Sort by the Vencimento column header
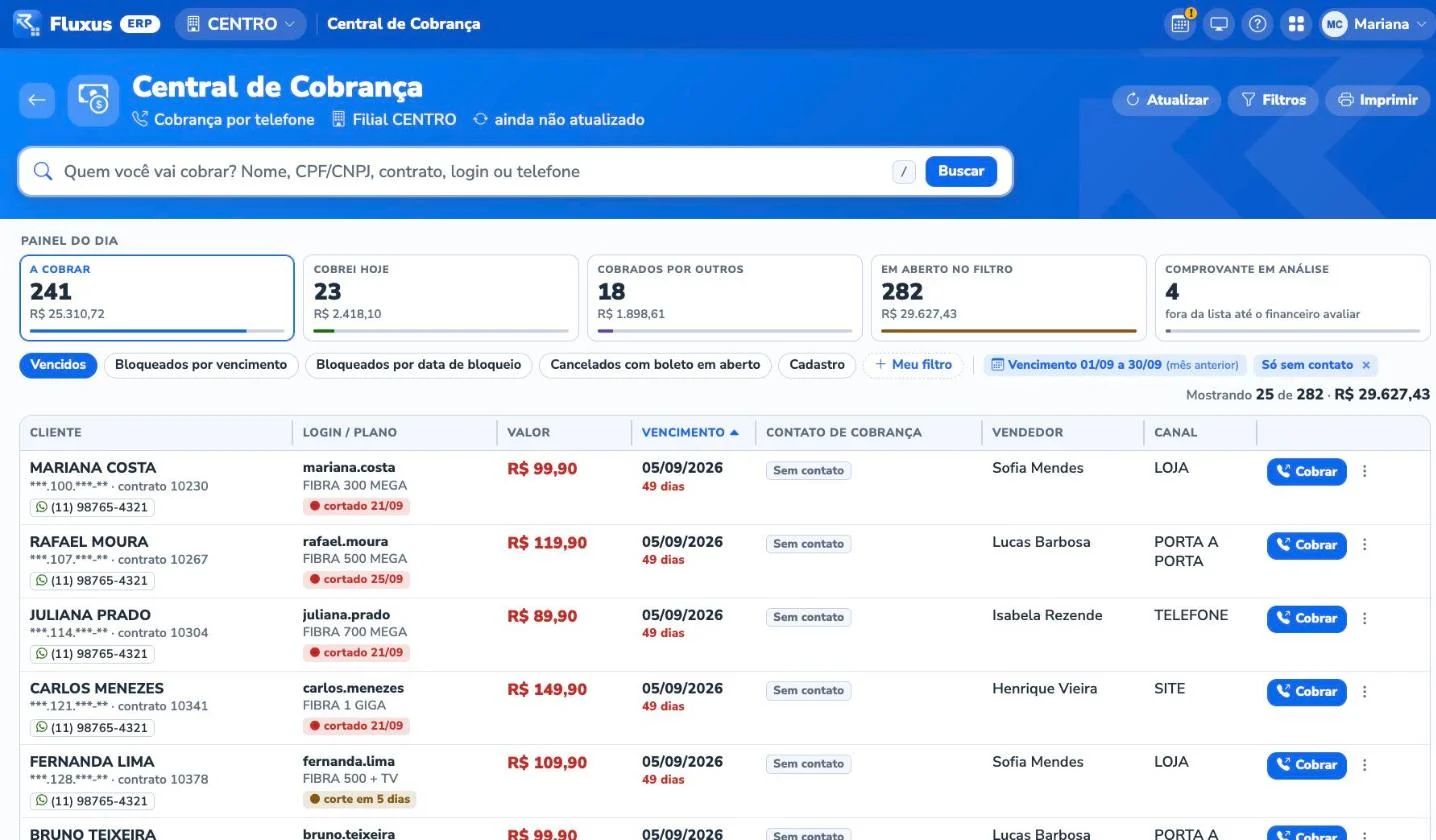The image size is (1436, 840). [x=690, y=433]
